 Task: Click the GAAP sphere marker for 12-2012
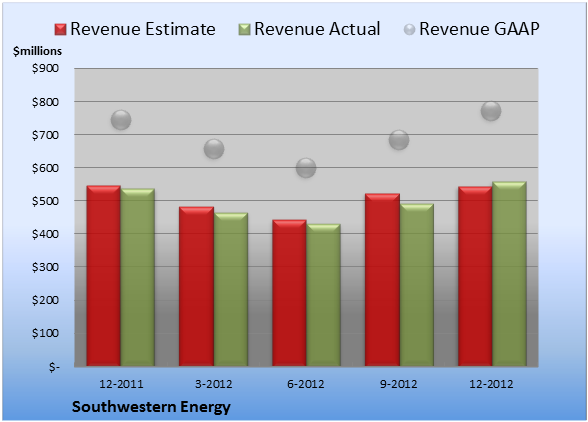click(x=491, y=111)
